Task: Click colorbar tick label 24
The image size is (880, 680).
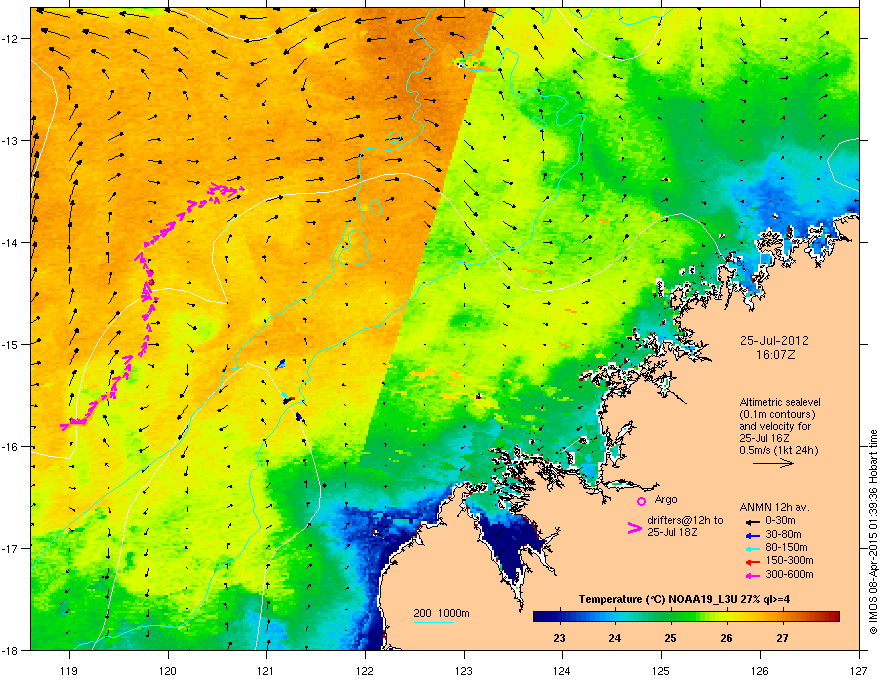Action: coord(615,638)
